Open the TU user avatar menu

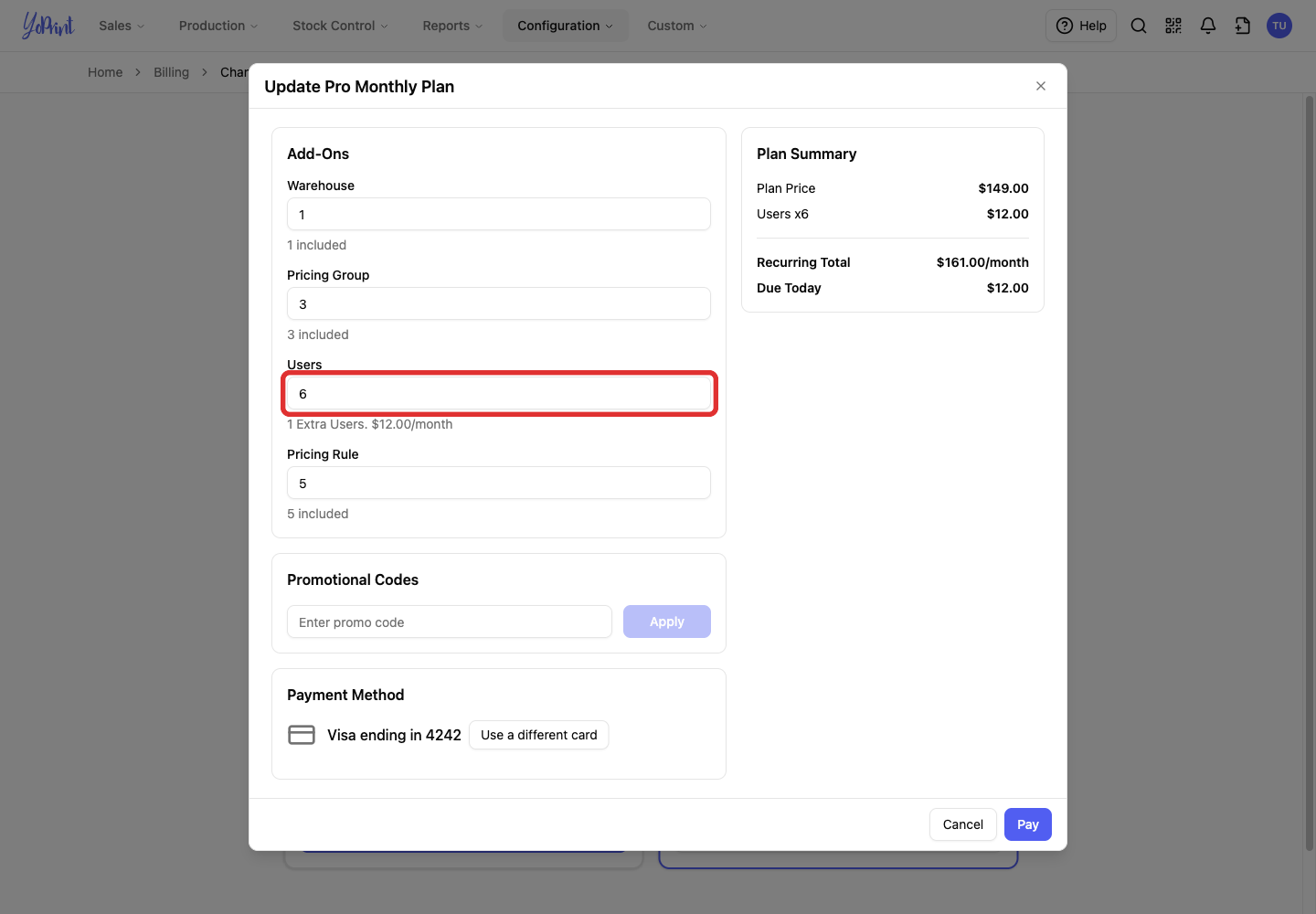click(x=1279, y=26)
